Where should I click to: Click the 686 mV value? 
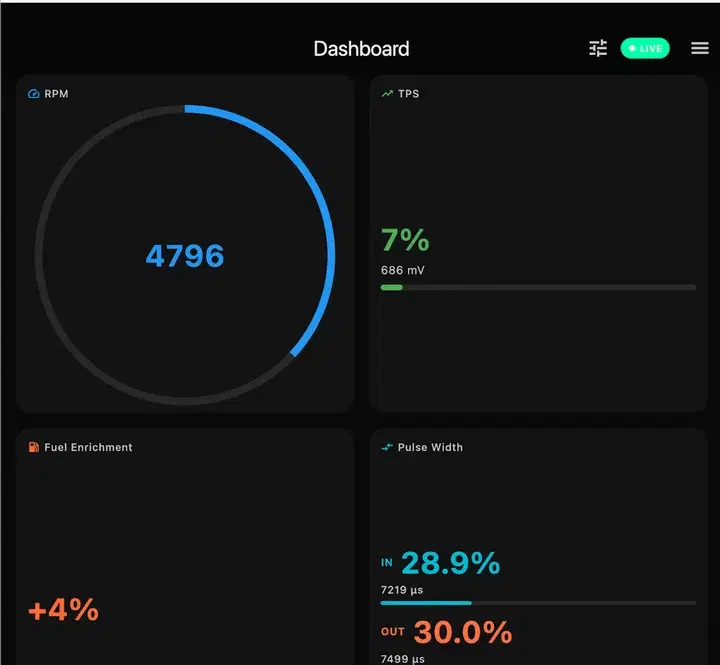tap(403, 270)
